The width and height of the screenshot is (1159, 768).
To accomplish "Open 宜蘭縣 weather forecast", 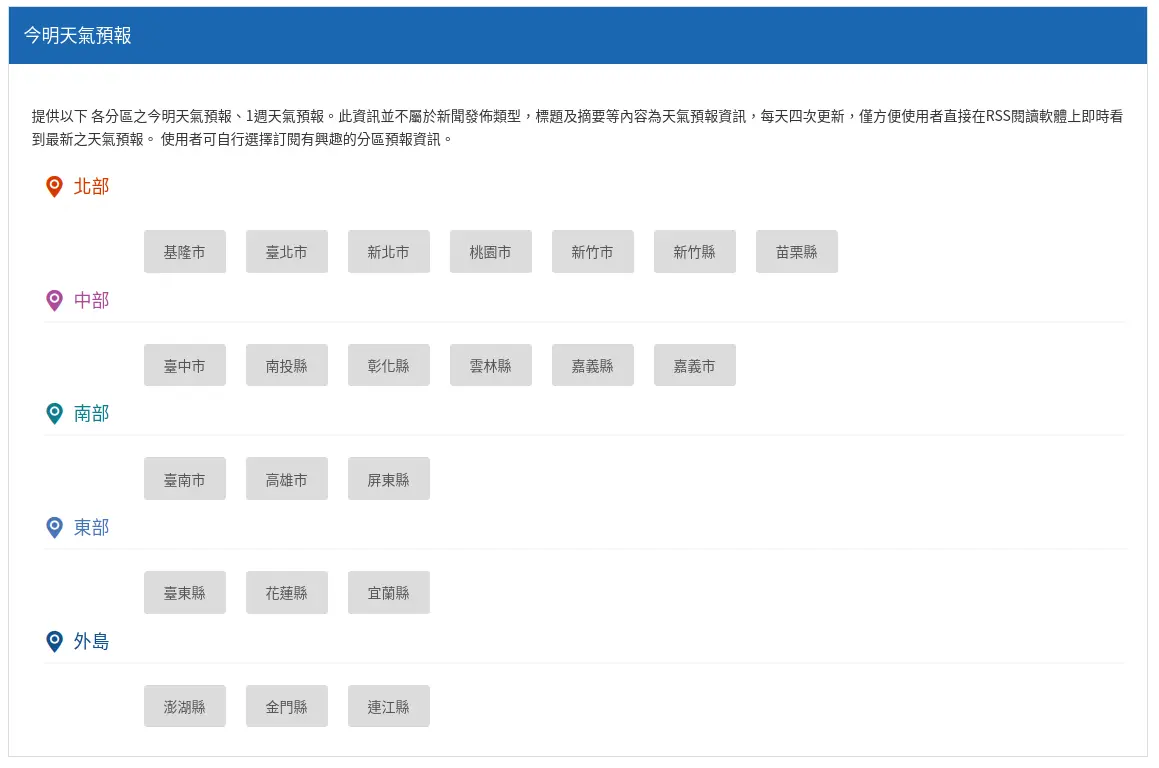I will click(x=389, y=593).
